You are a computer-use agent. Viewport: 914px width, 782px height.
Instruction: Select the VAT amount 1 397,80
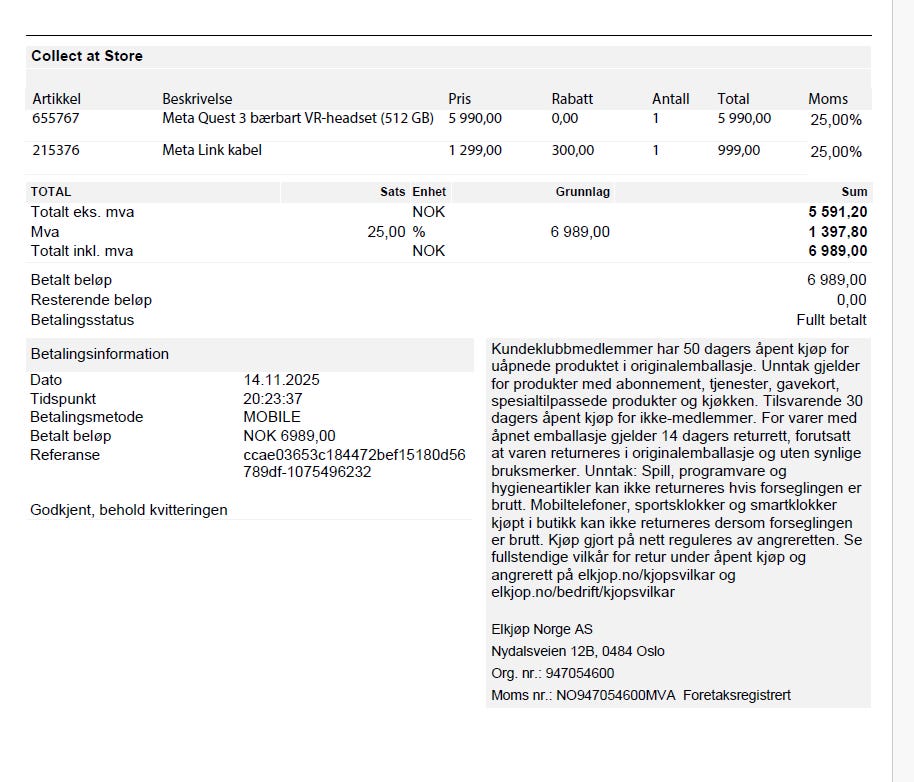pyautogui.click(x=838, y=232)
